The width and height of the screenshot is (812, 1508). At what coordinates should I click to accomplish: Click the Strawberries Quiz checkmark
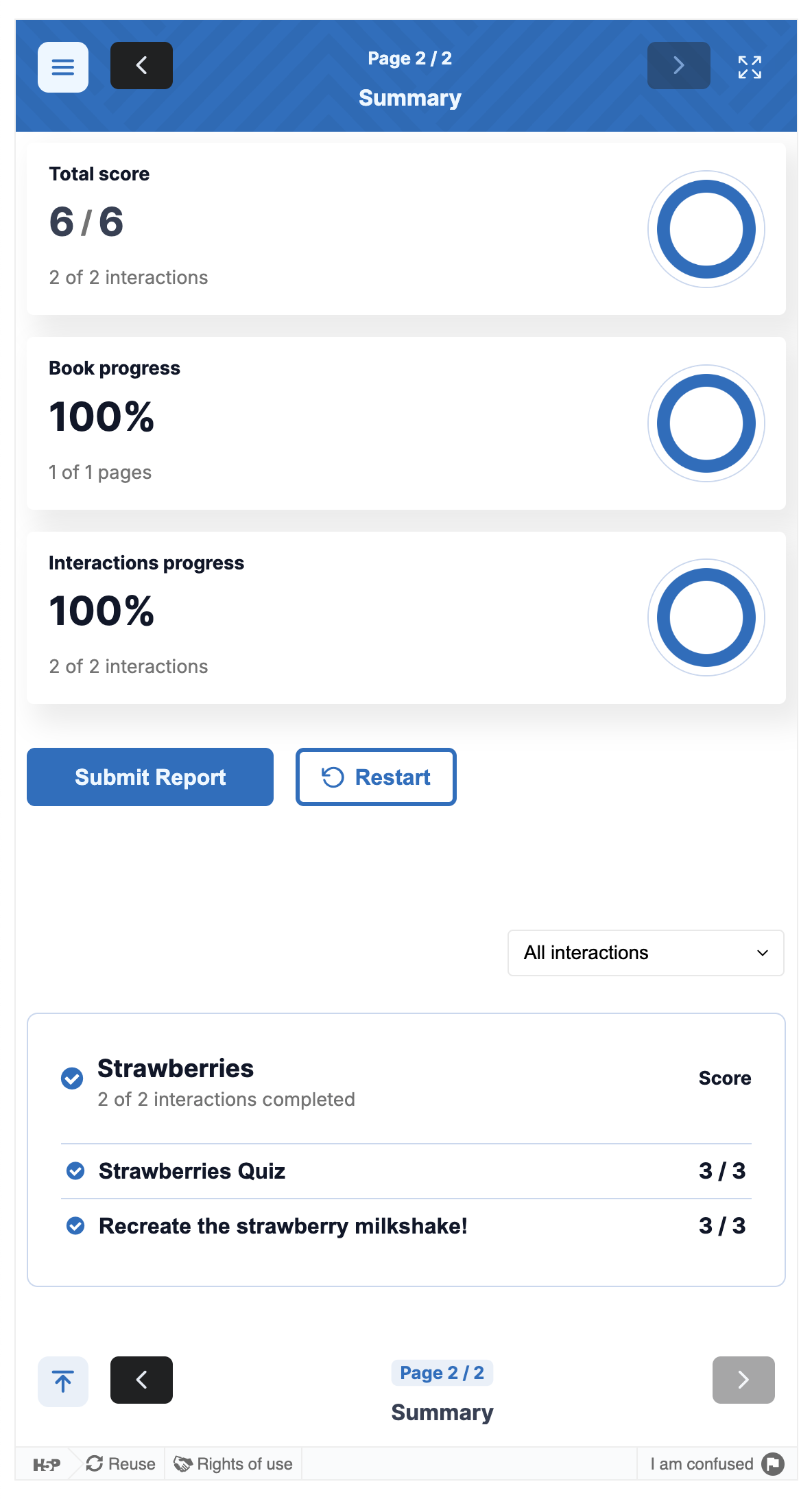pyautogui.click(x=75, y=1170)
